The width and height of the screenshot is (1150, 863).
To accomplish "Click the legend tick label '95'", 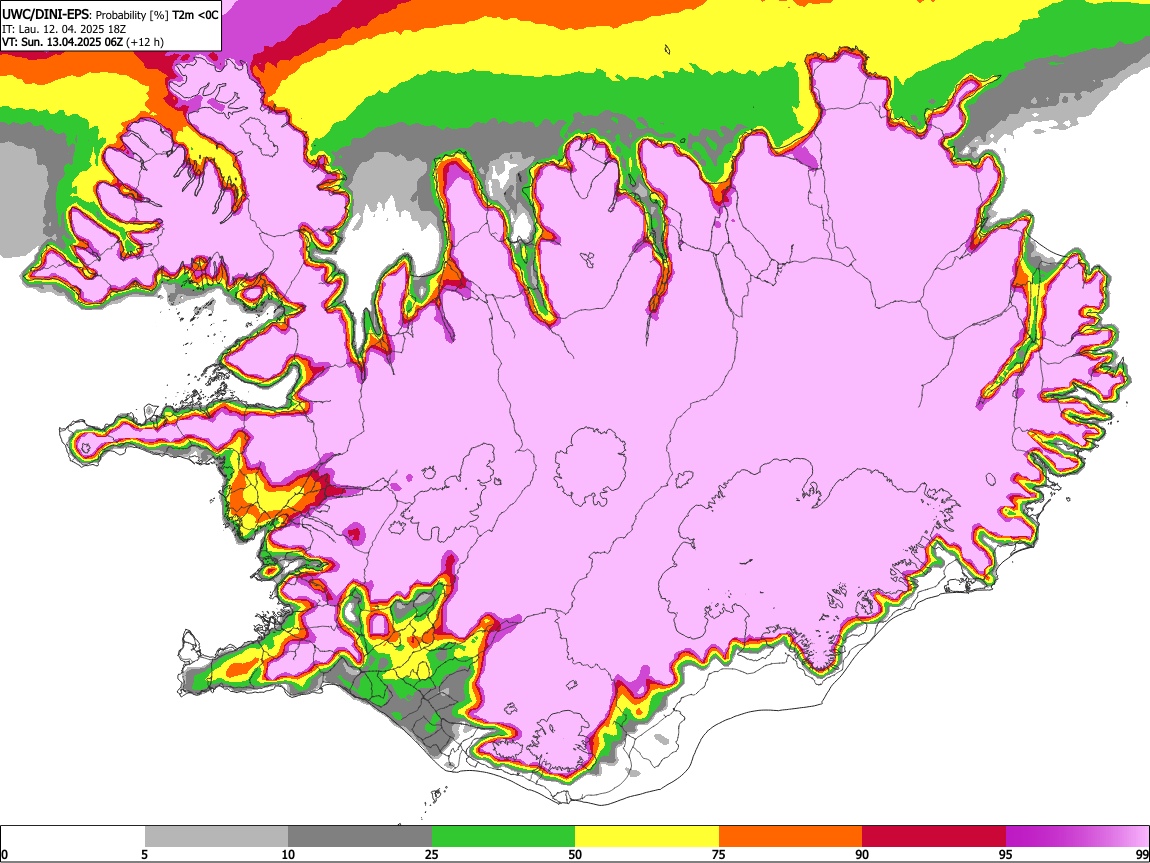I will [x=1006, y=855].
